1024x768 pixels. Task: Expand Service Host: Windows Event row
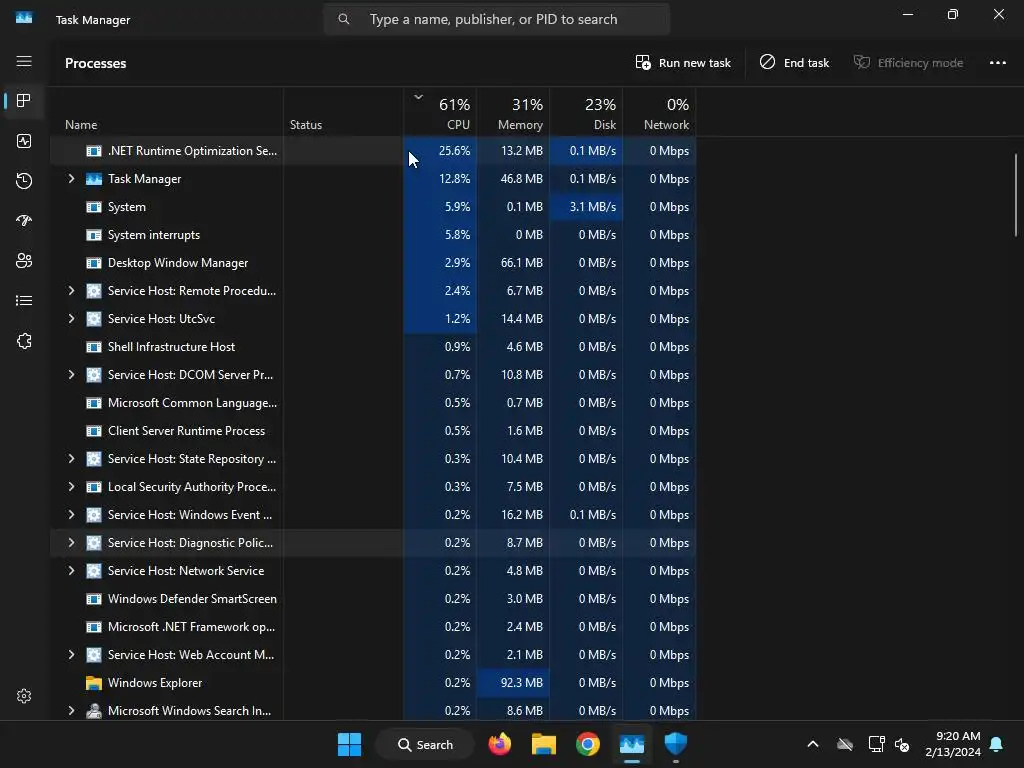coord(71,515)
